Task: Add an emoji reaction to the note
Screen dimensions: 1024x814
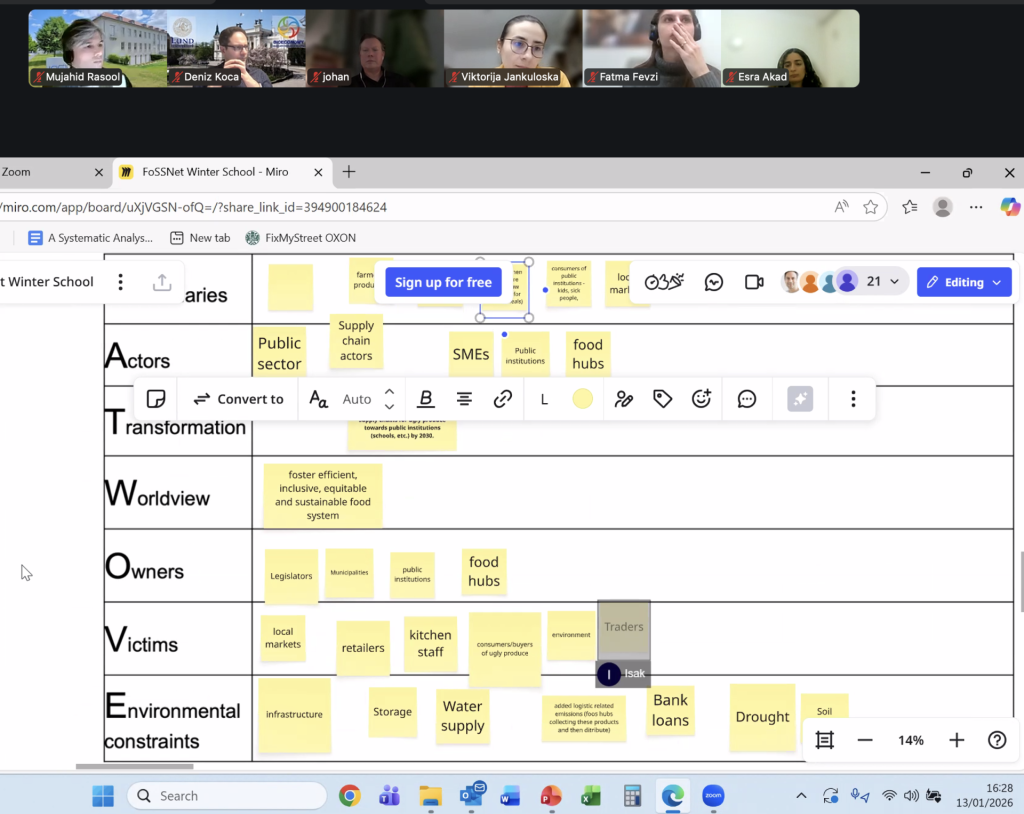Action: tap(702, 399)
